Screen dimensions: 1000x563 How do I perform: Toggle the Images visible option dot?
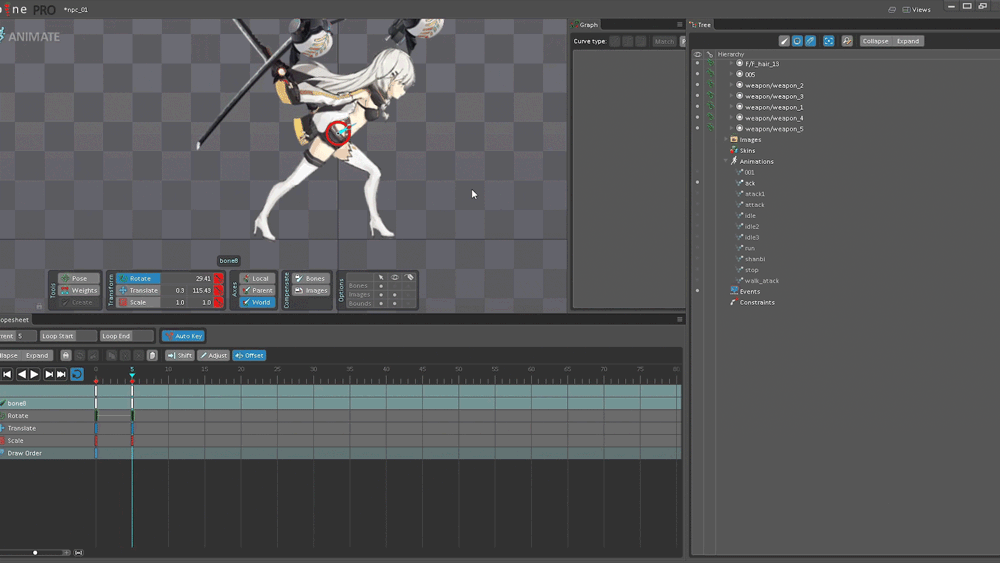[395, 295]
